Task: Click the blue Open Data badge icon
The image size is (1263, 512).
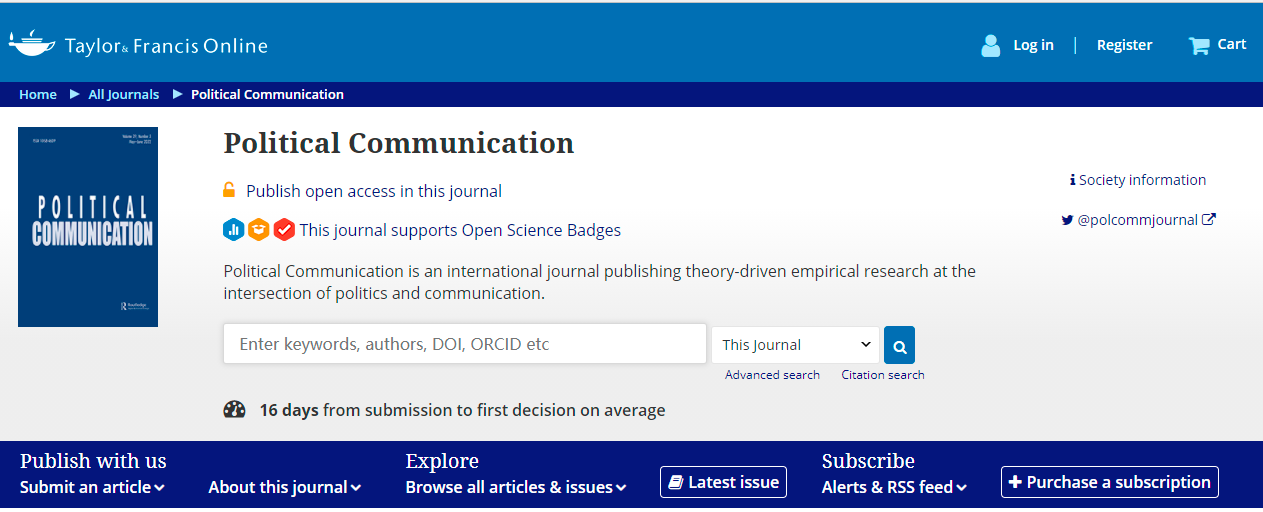Action: pos(233,230)
